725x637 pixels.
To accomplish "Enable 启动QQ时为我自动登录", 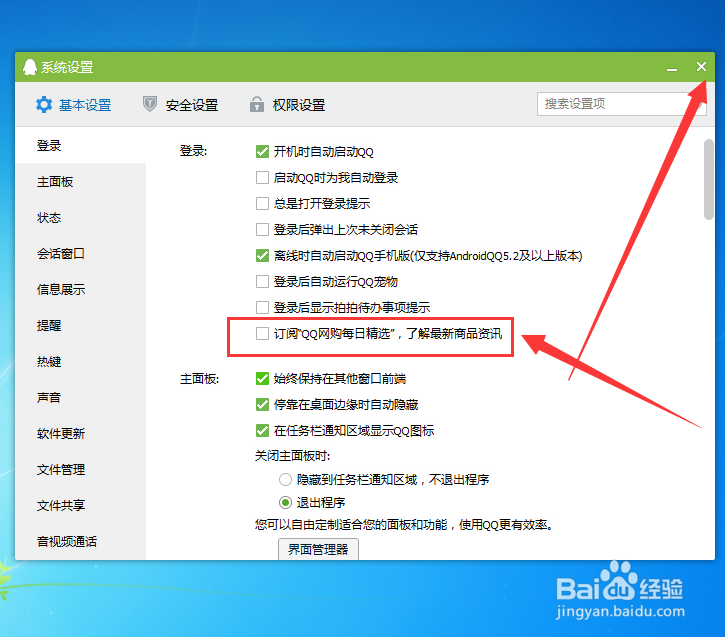I will pyautogui.click(x=262, y=178).
